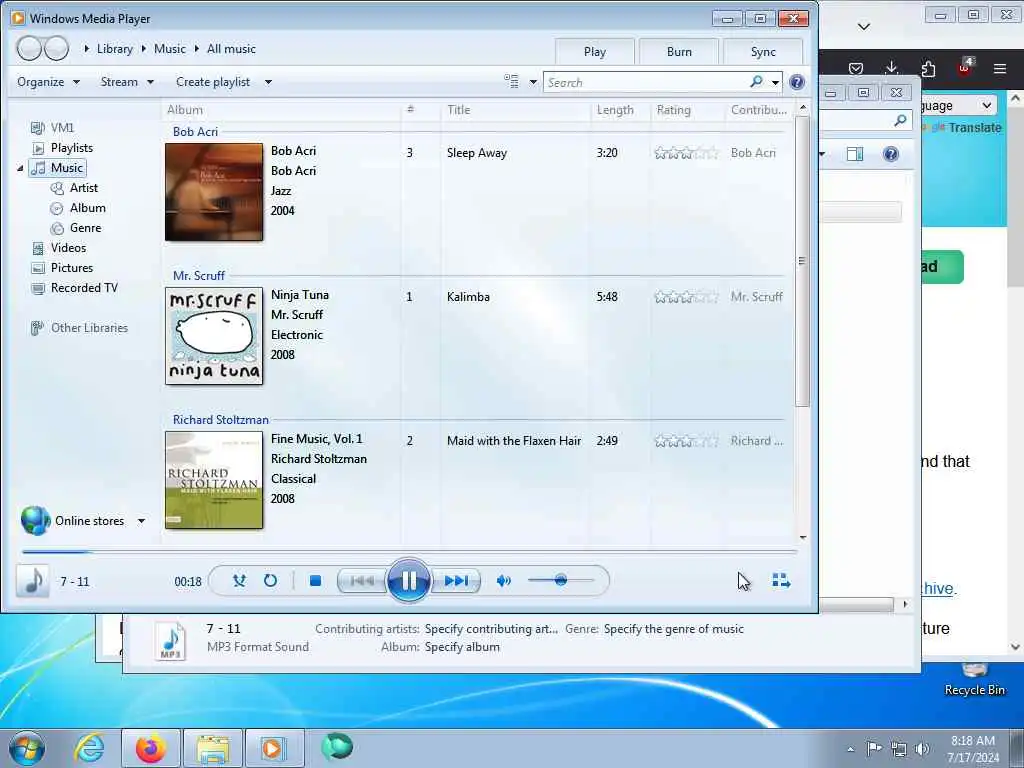Viewport: 1024px width, 768px height.
Task: Stop playback with the stop button
Action: (x=315, y=581)
